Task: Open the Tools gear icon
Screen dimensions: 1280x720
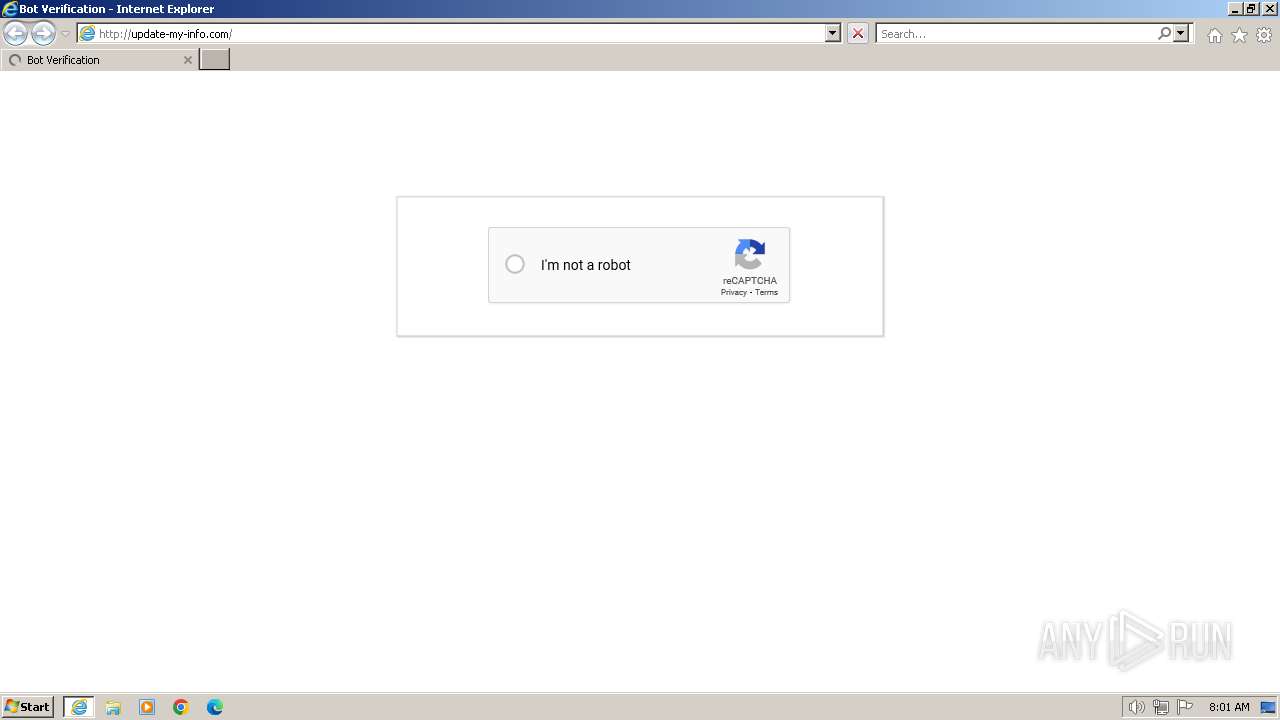Action: (x=1264, y=35)
